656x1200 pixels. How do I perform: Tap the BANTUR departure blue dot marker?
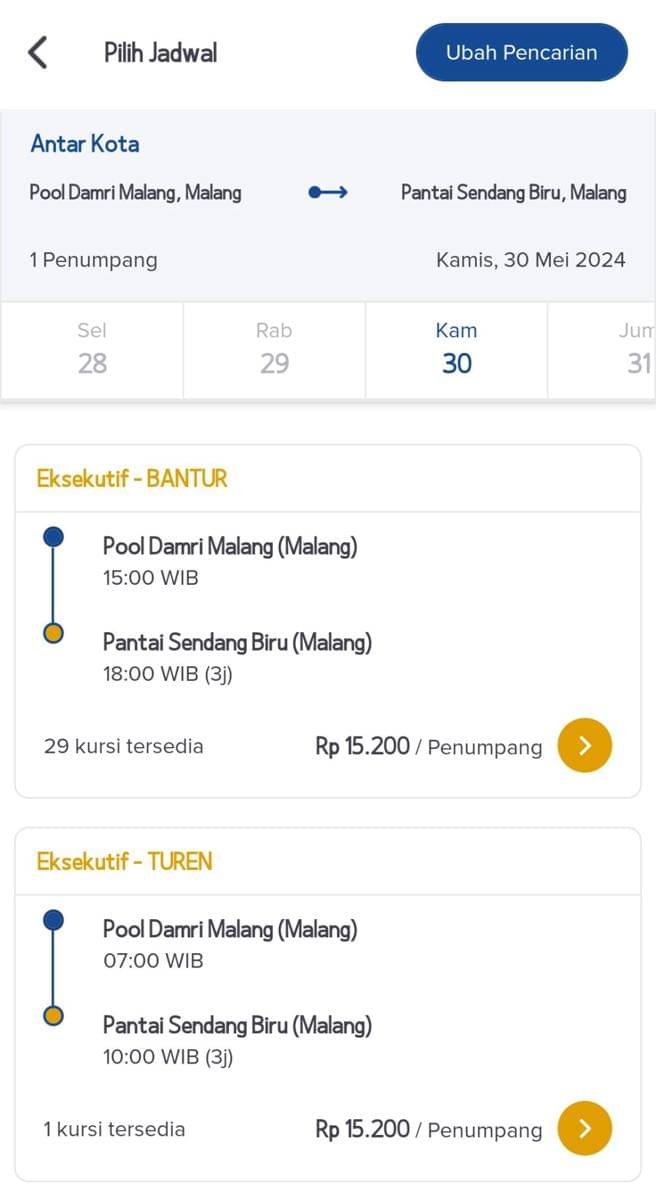pyautogui.click(x=54, y=538)
